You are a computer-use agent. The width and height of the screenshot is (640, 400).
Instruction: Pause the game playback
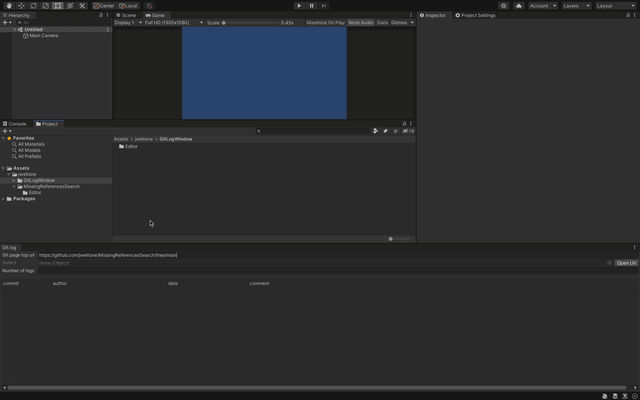tap(311, 6)
